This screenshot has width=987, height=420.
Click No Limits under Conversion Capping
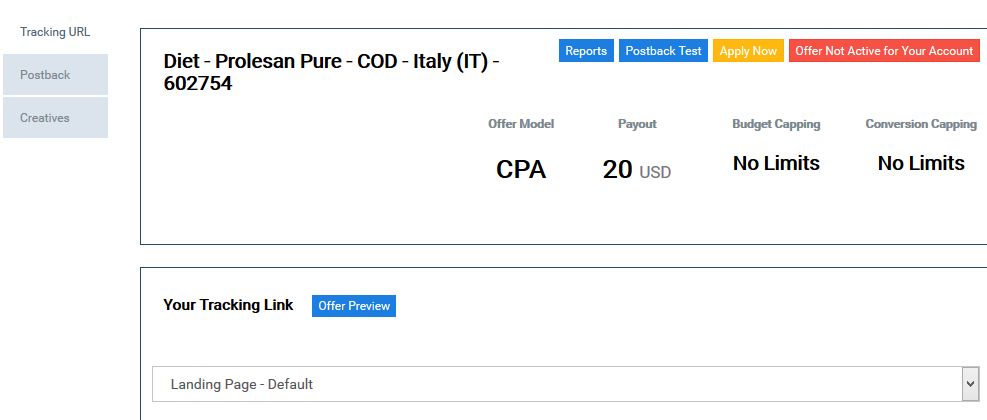point(921,163)
